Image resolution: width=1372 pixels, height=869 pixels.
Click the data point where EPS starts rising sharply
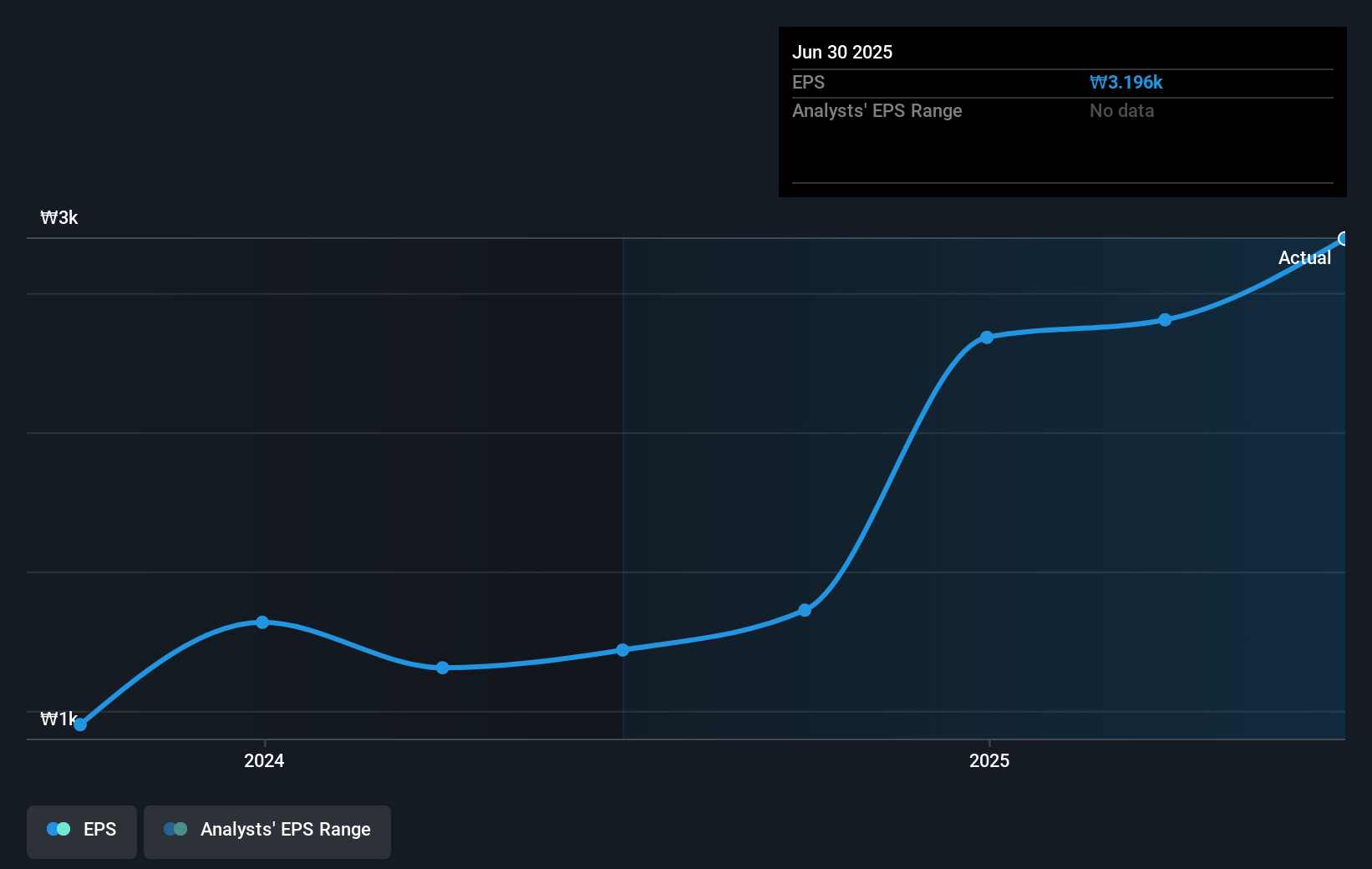pos(805,610)
